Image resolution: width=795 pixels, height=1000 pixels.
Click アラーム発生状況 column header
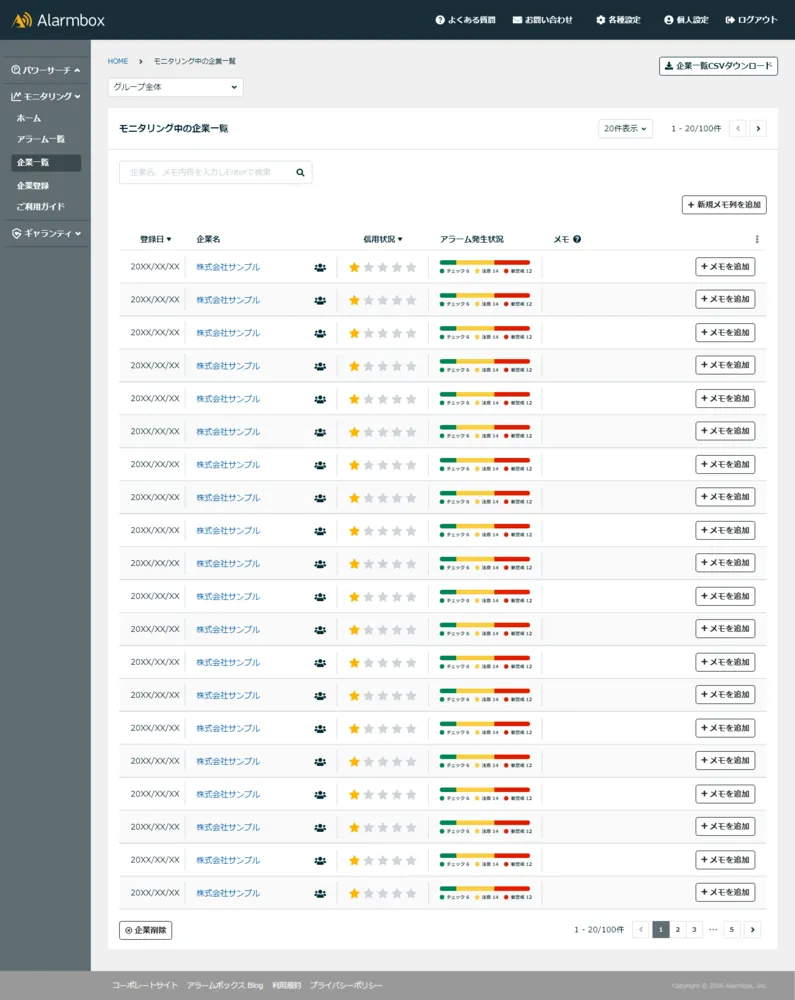[472, 239]
